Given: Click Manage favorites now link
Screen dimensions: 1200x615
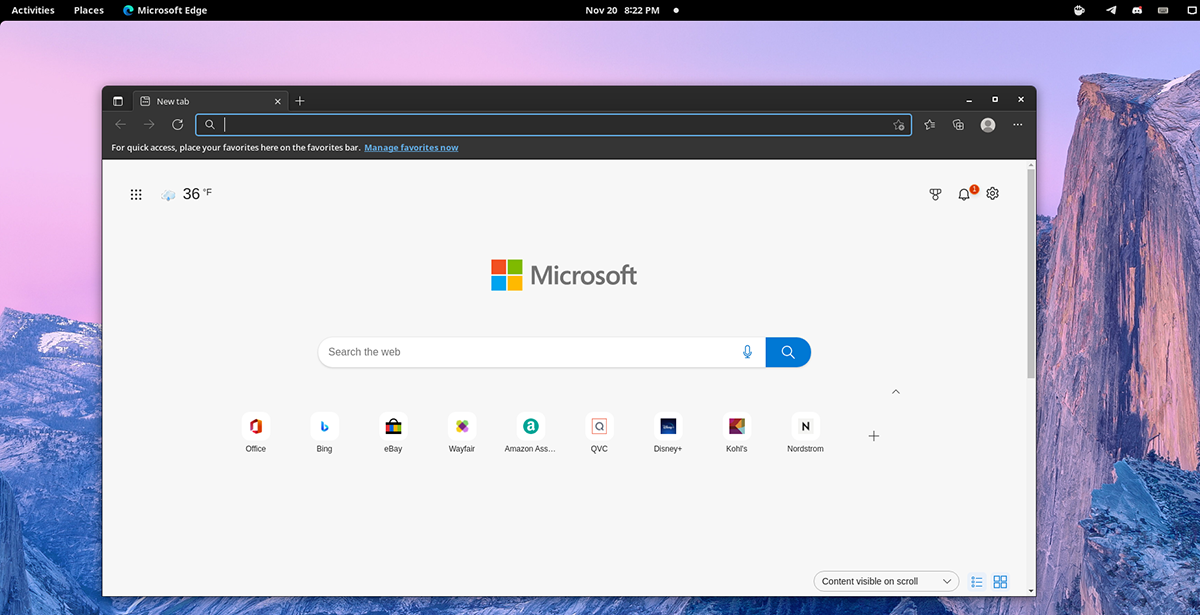Looking at the screenshot, I should (411, 148).
